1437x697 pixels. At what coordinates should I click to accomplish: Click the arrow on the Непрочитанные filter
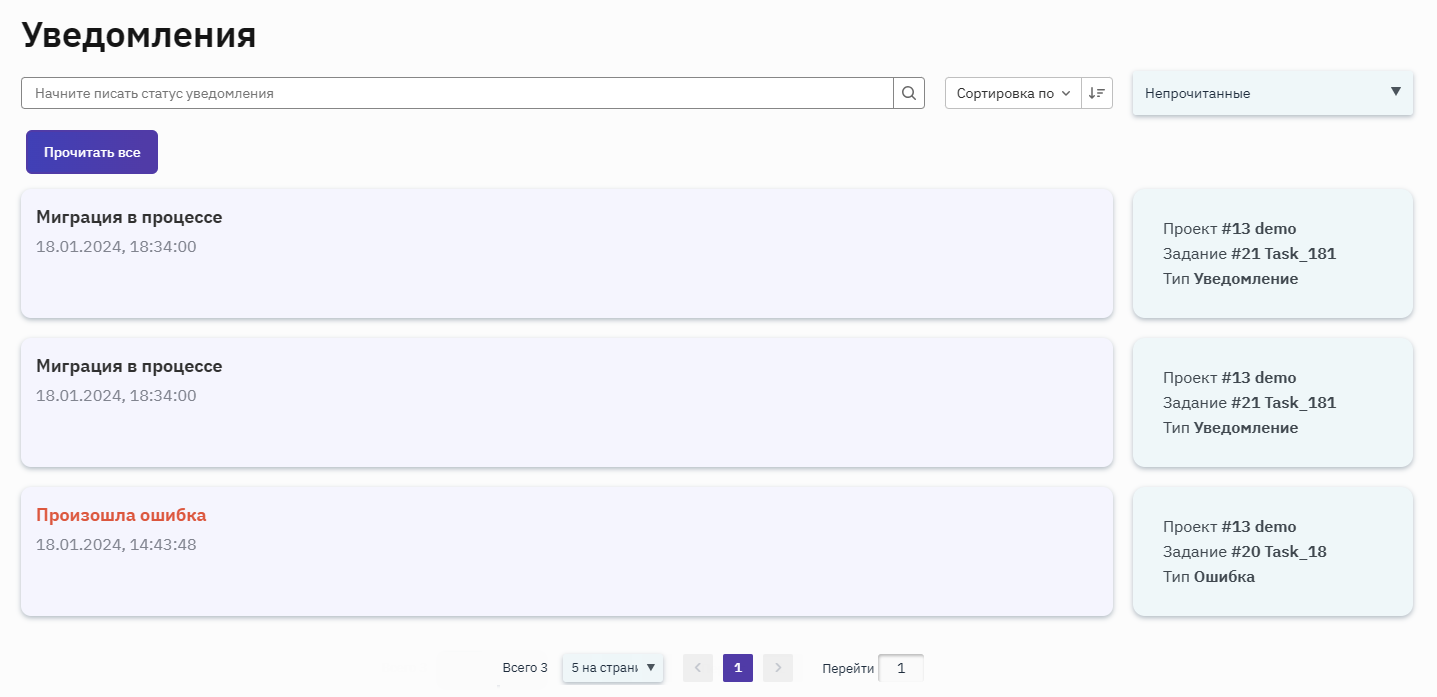coord(1395,92)
